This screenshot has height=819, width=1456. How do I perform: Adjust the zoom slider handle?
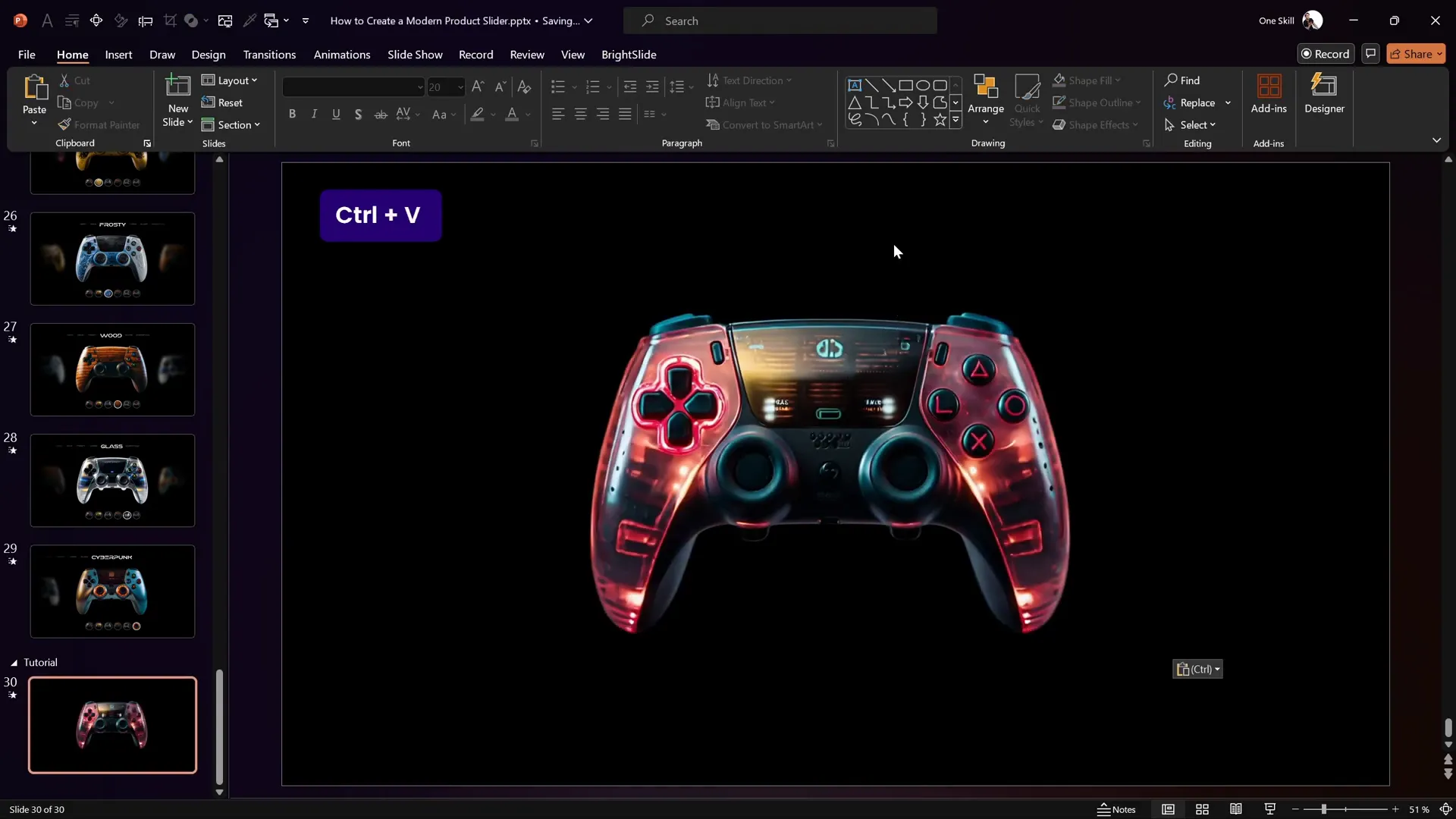pos(1324,809)
